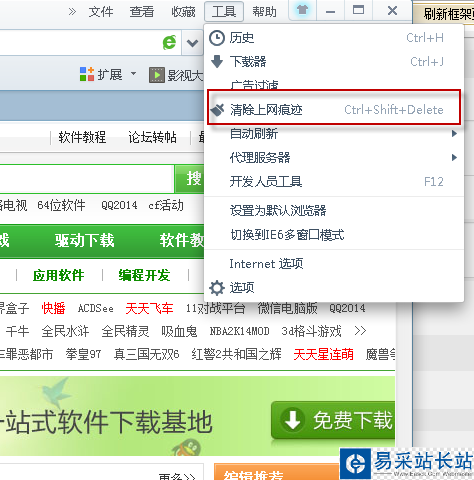Click the 扩展 extensions icon

(87, 74)
